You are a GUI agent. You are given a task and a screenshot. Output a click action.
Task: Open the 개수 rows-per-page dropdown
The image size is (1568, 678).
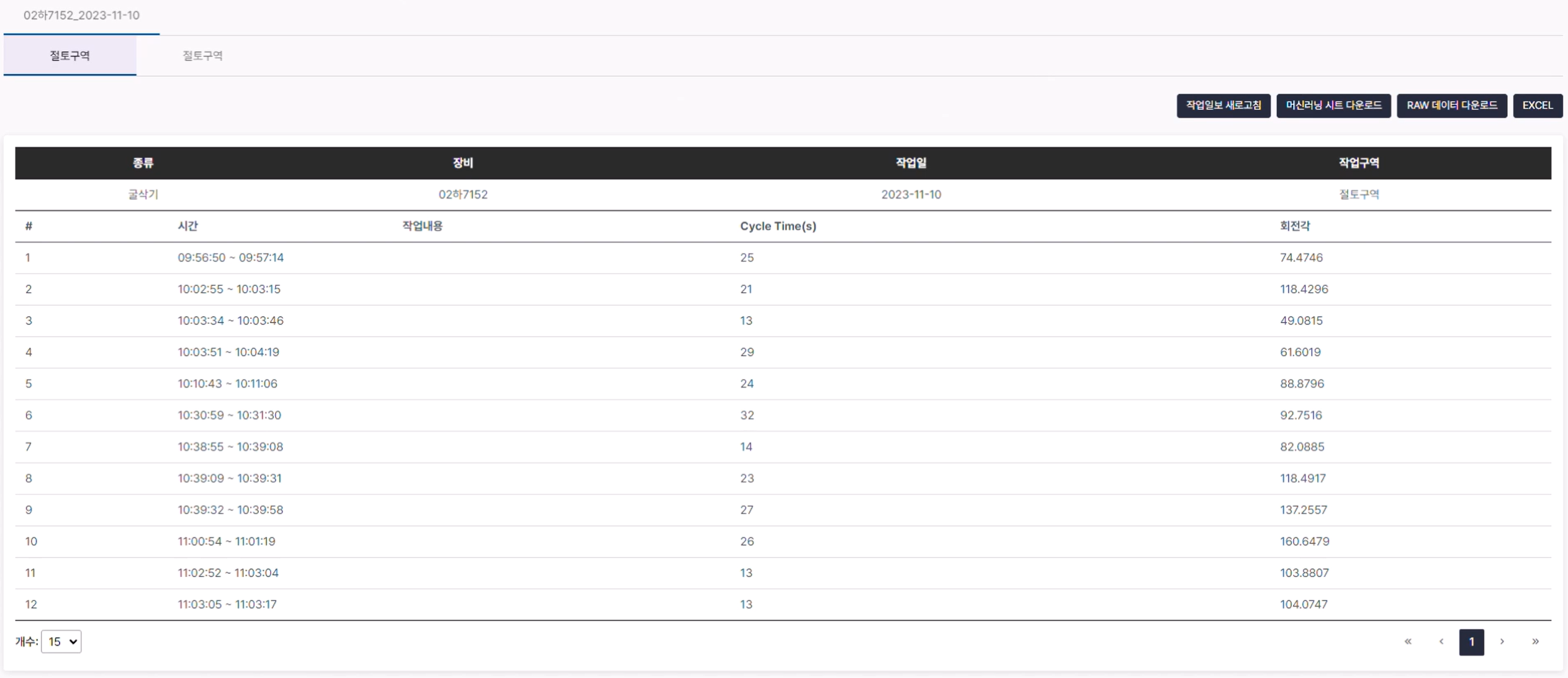click(61, 641)
